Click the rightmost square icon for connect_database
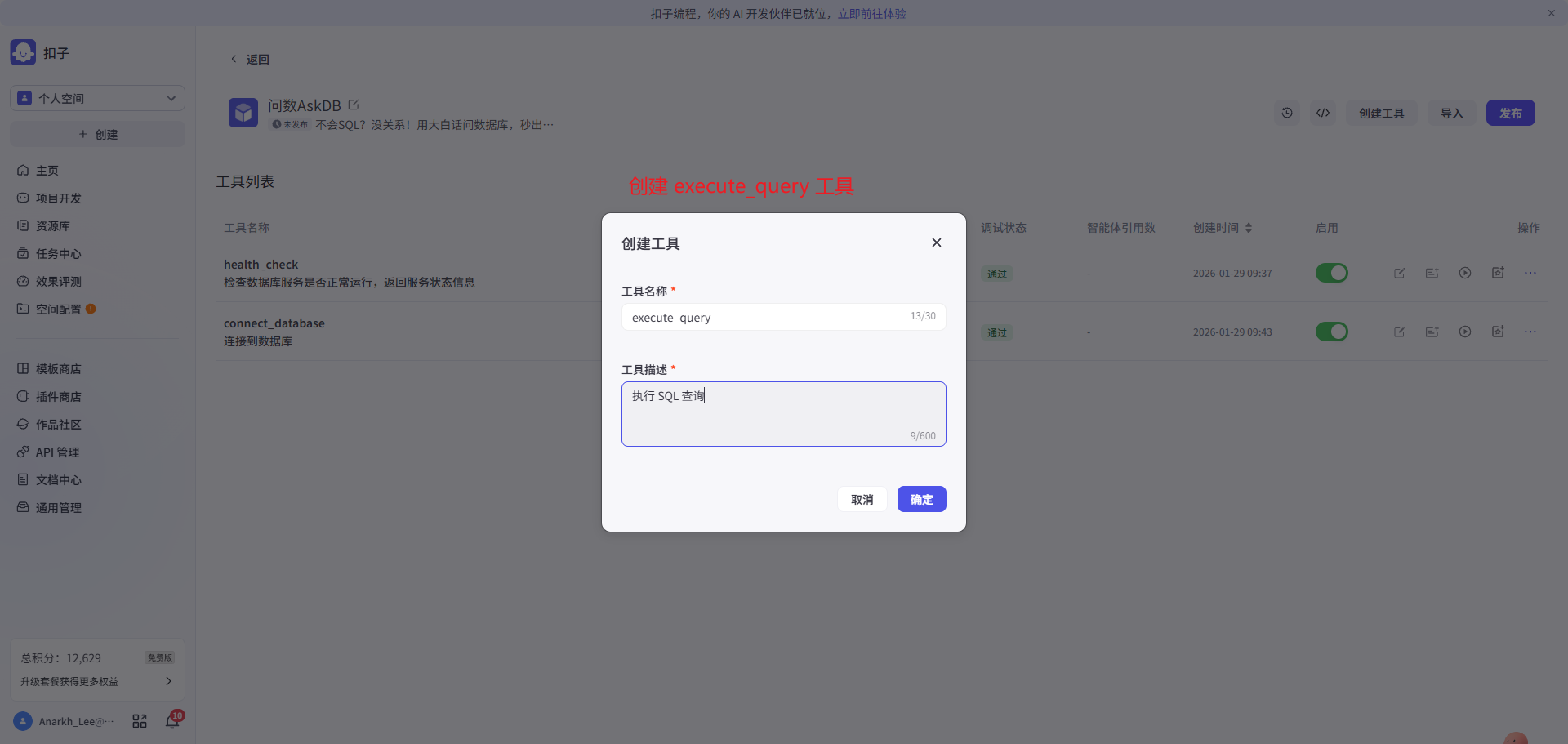Image resolution: width=1568 pixels, height=744 pixels. click(1498, 332)
